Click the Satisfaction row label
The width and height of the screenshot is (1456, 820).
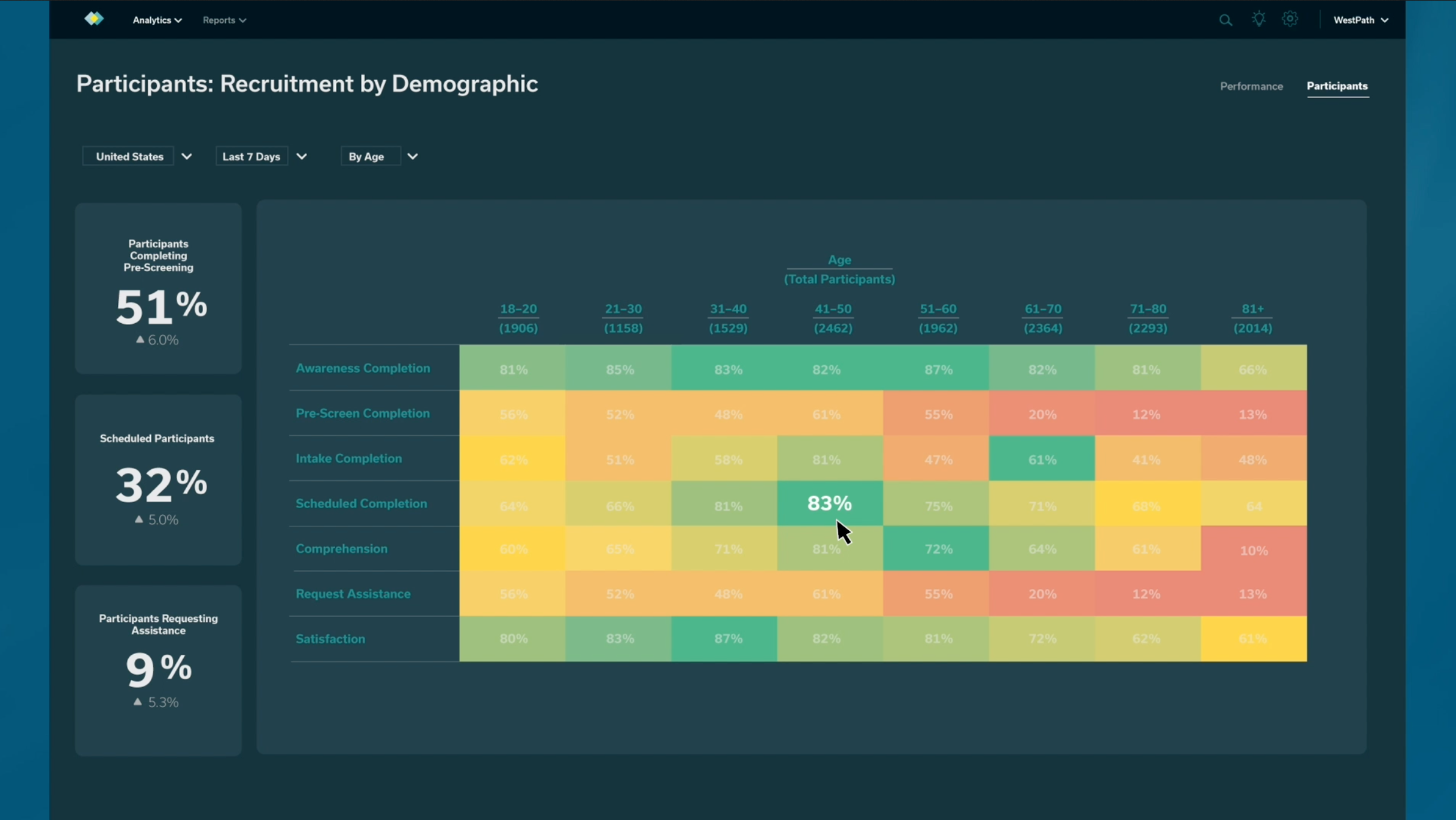coord(330,639)
